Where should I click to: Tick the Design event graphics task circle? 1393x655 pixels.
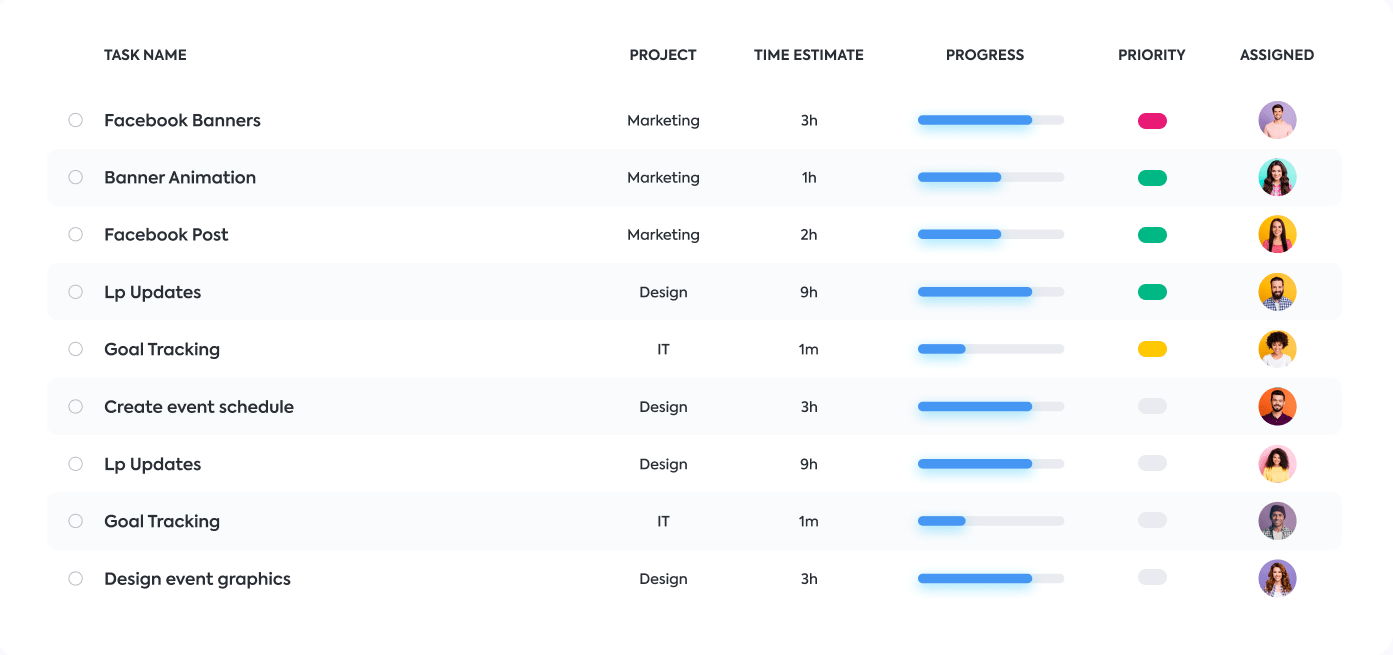[x=75, y=579]
